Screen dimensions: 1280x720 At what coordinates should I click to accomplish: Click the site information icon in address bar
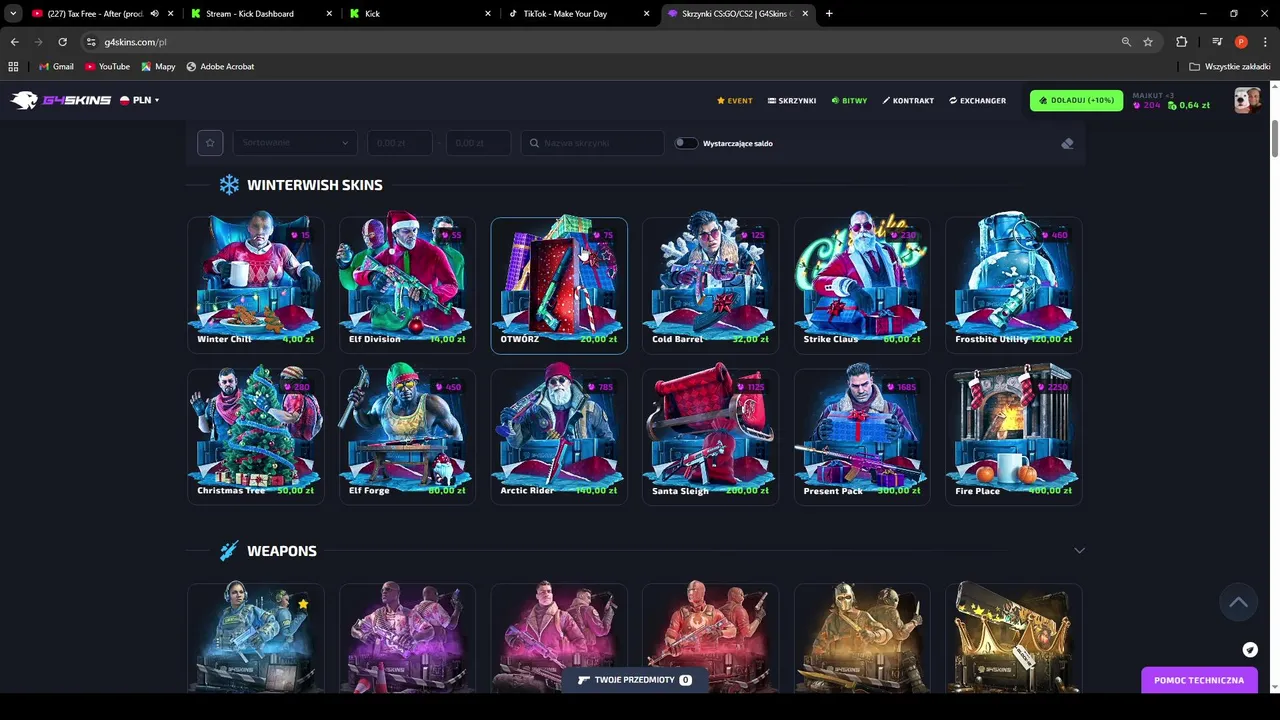(91, 42)
